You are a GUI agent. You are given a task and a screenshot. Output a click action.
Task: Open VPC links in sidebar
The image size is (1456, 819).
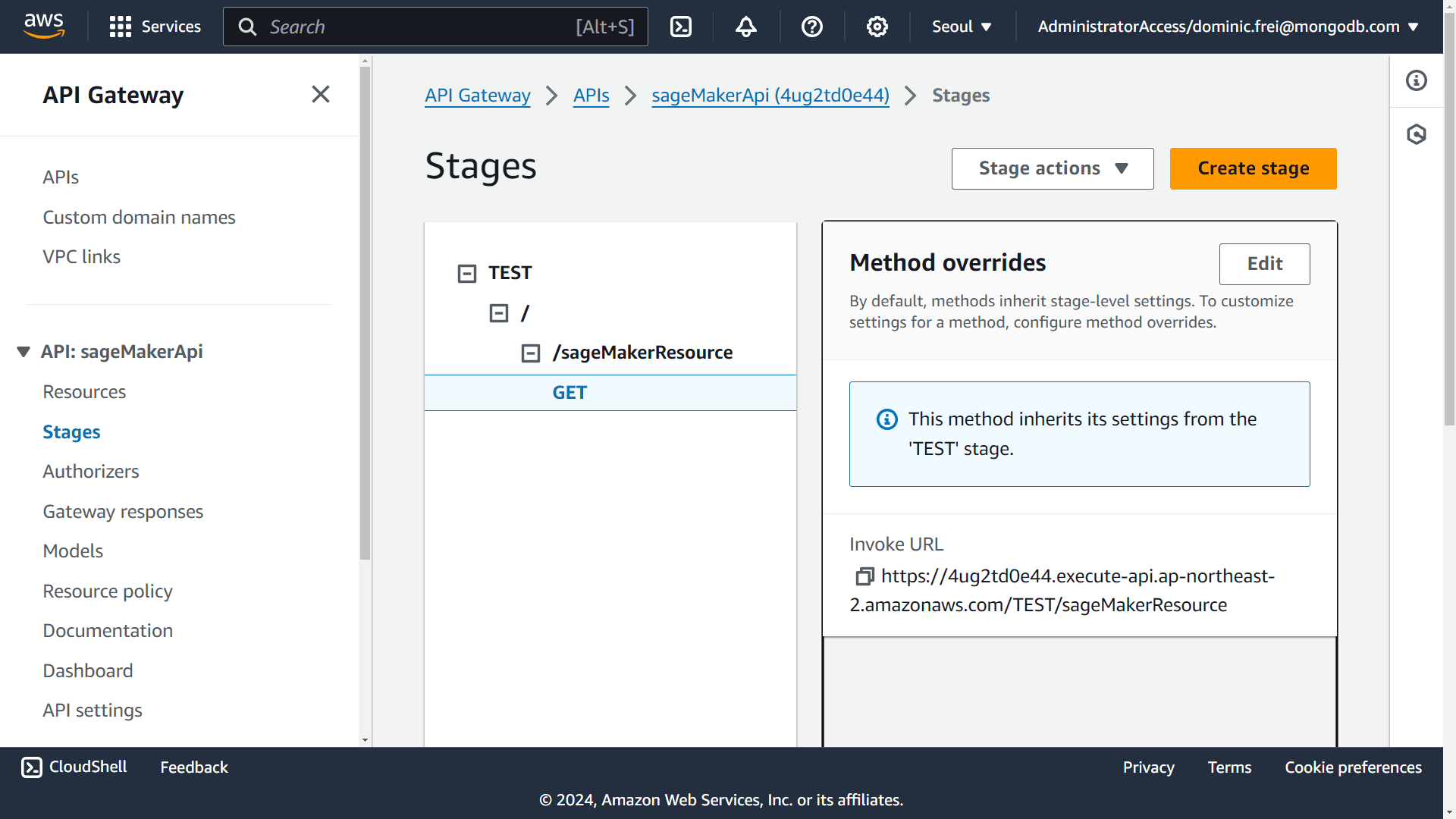point(81,257)
